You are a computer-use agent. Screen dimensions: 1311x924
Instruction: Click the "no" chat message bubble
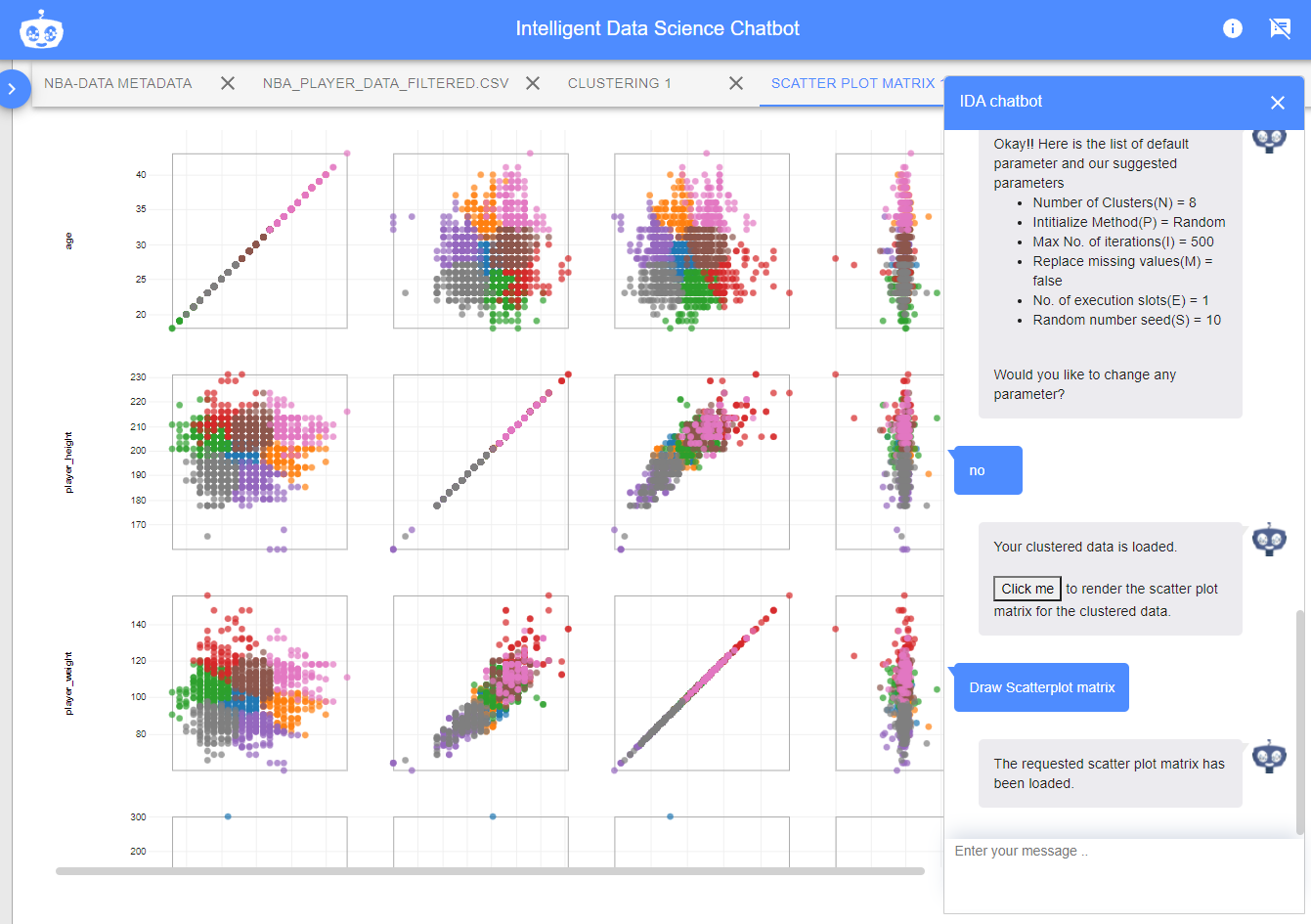(x=987, y=470)
